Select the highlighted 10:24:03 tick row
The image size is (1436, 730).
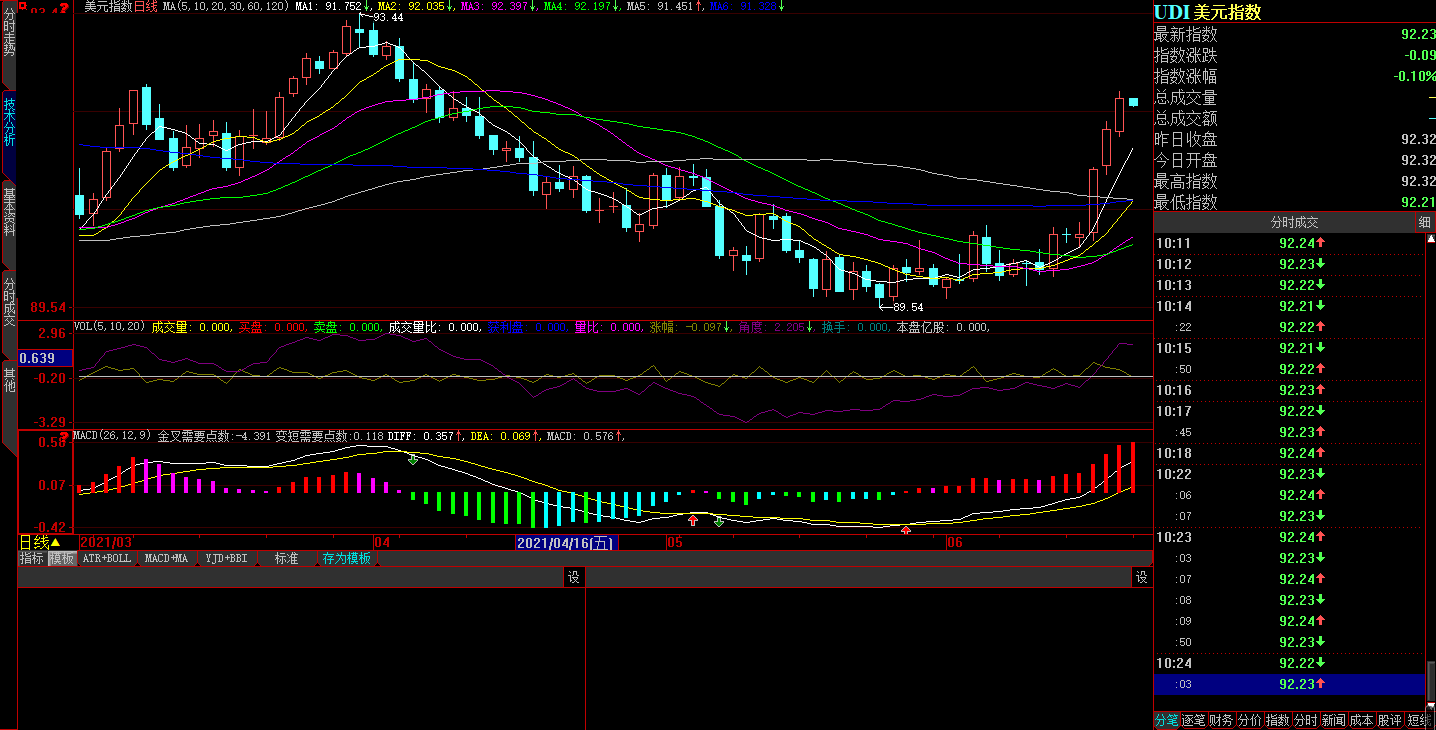(x=1289, y=684)
